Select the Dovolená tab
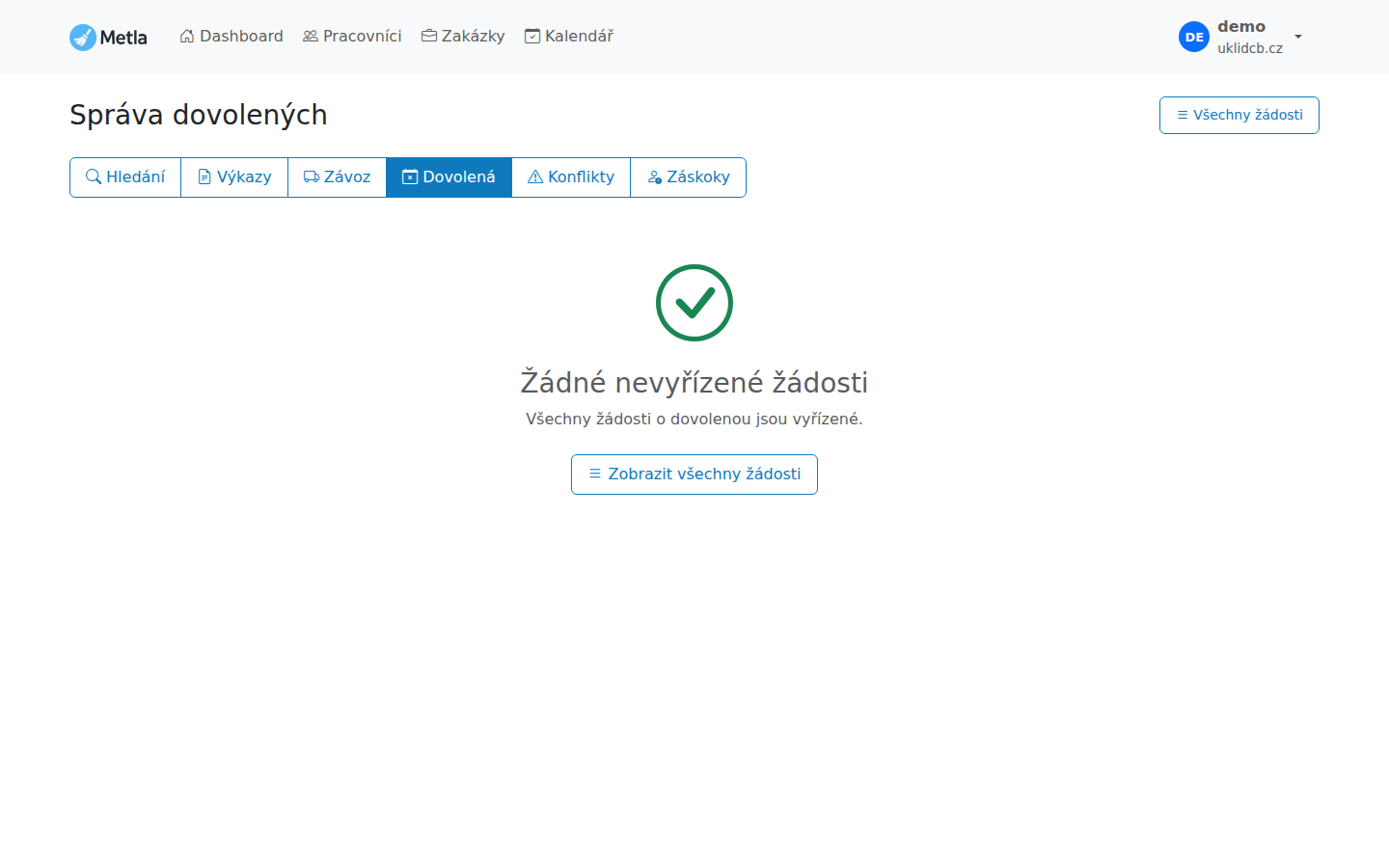The width and height of the screenshot is (1389, 868). pos(449,177)
